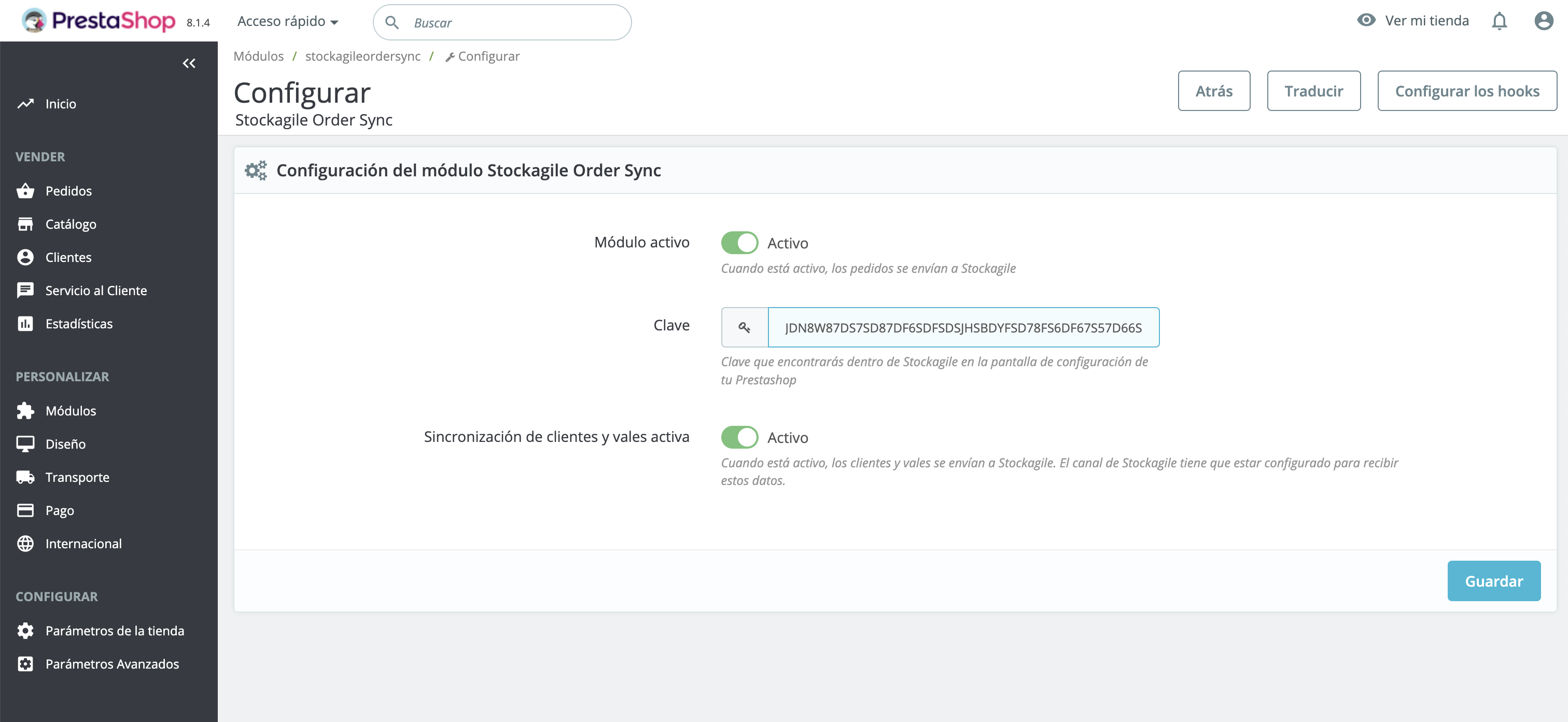Click the Stockagile Order Sync subtitle
This screenshot has width=1568, height=722.
coord(314,120)
